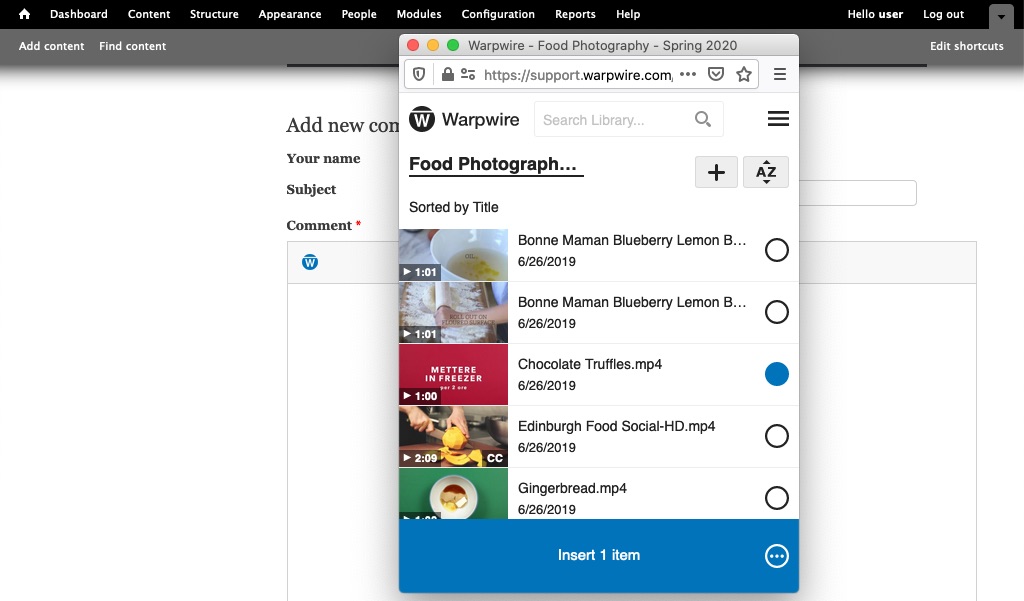Viewport: 1024px width, 601px height.
Task: Save page to Pocket icon
Action: click(716, 74)
